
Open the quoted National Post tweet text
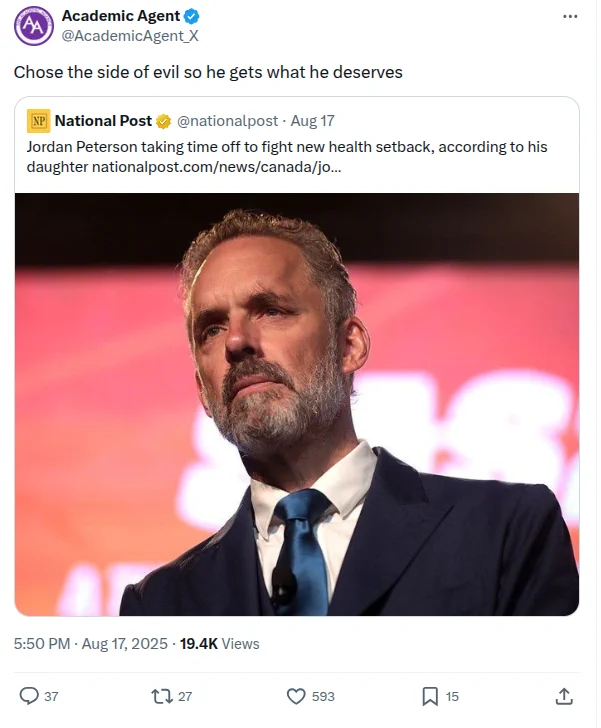[287, 156]
